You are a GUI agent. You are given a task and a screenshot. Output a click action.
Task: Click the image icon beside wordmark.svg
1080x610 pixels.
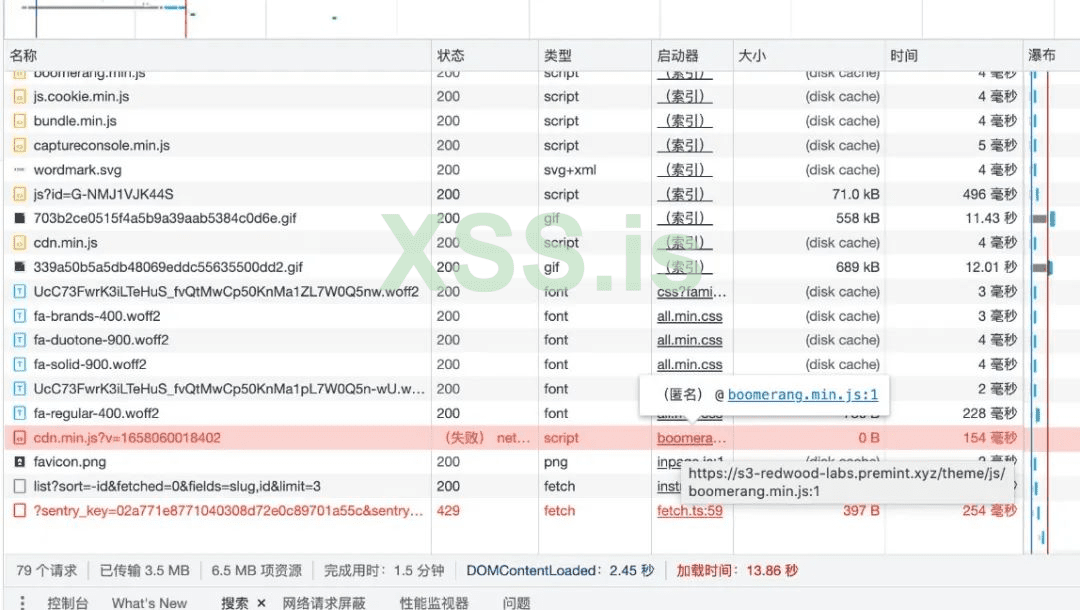19,170
